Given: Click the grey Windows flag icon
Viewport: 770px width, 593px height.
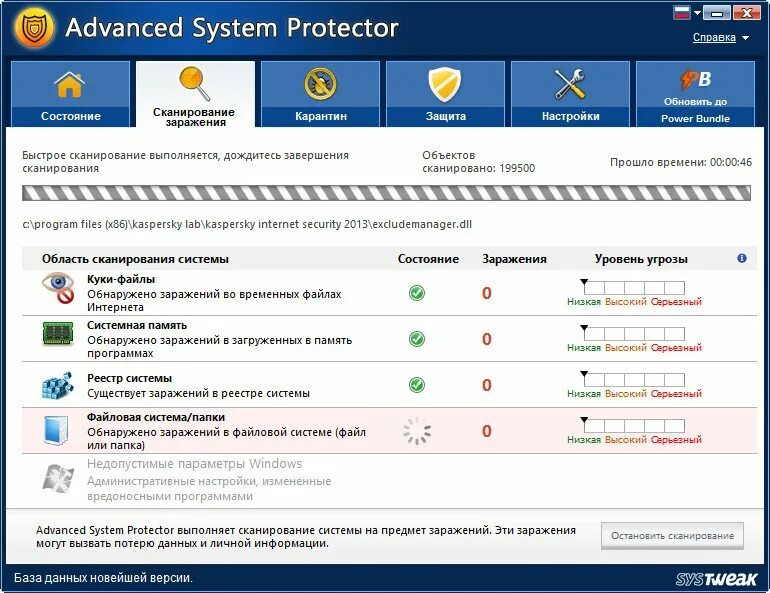Looking at the screenshot, I should coord(58,479).
